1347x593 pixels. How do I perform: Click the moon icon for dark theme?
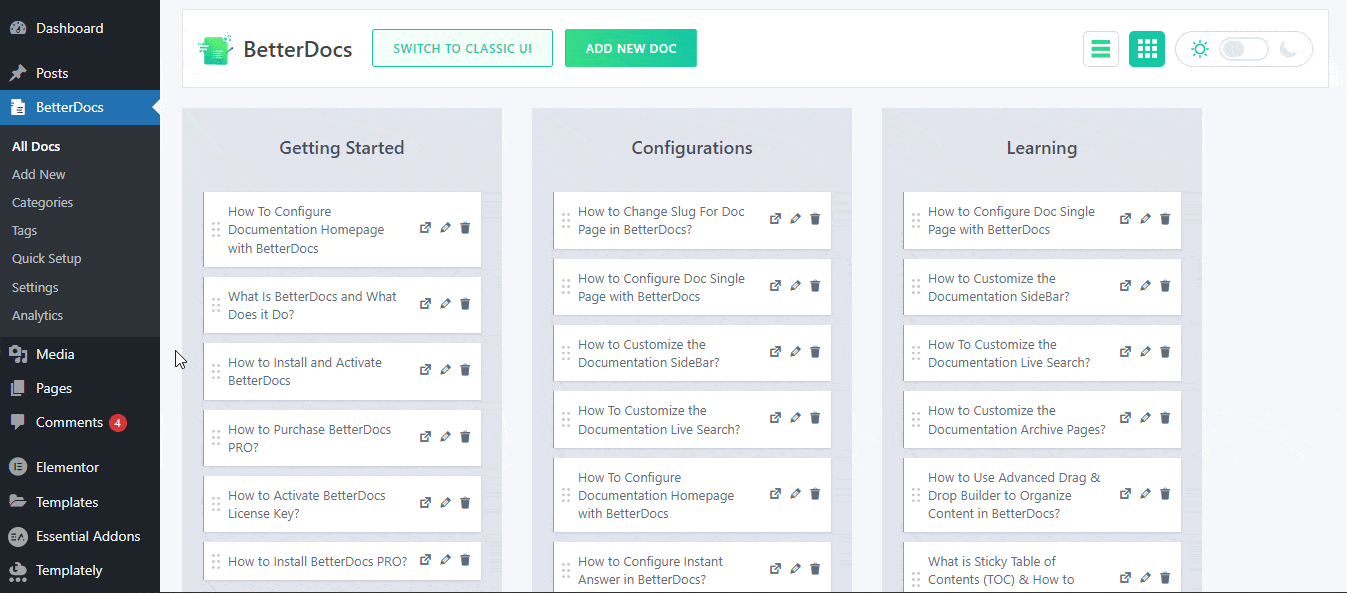tap(1289, 49)
